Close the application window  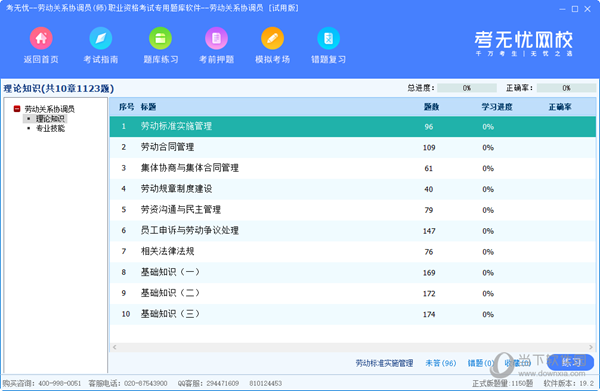tap(587, 9)
